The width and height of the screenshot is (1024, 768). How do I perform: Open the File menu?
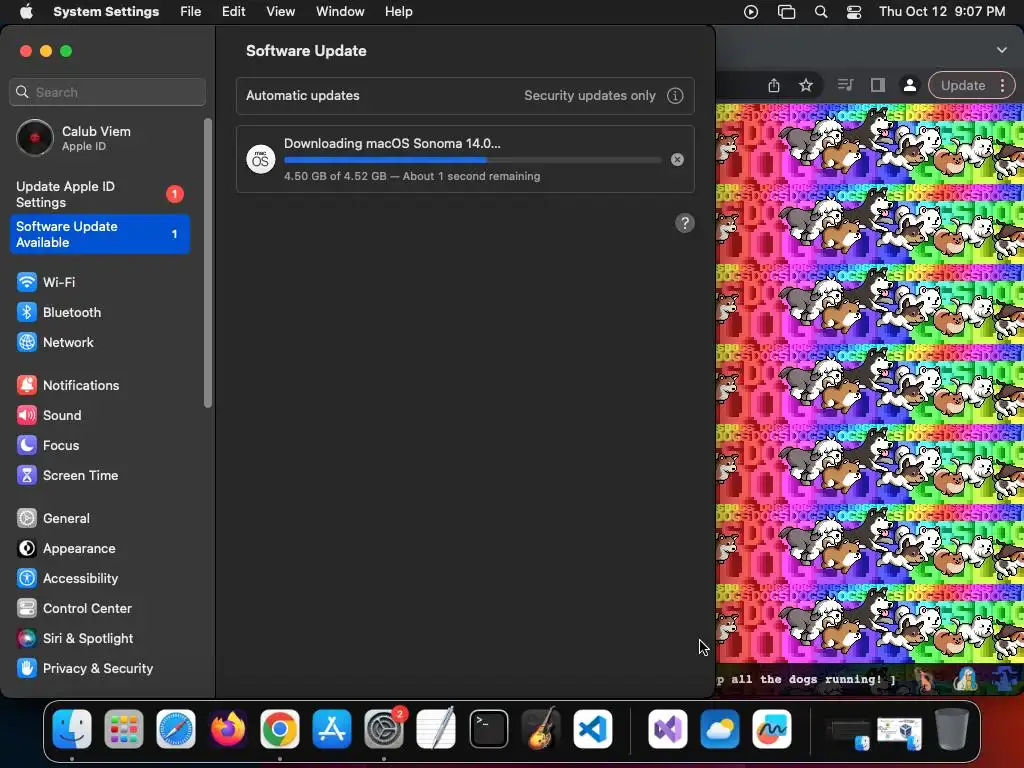(x=191, y=12)
